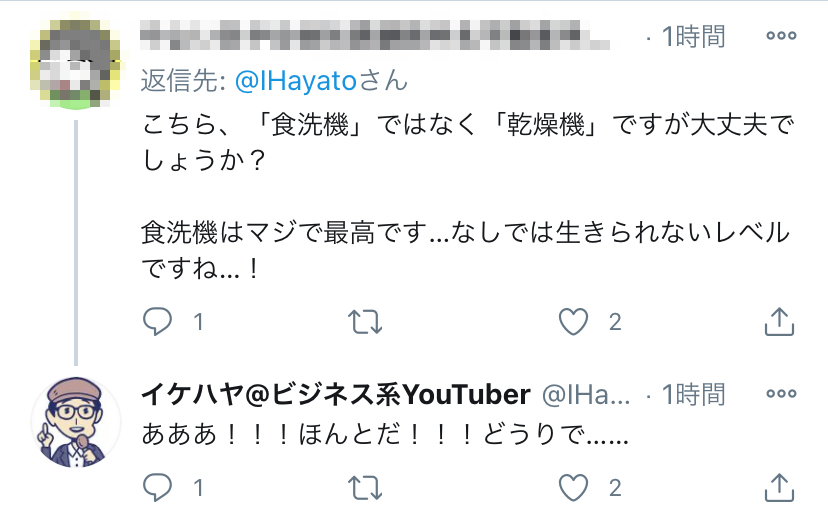
Task: Share the first tweet via share icon
Action: pos(779,322)
